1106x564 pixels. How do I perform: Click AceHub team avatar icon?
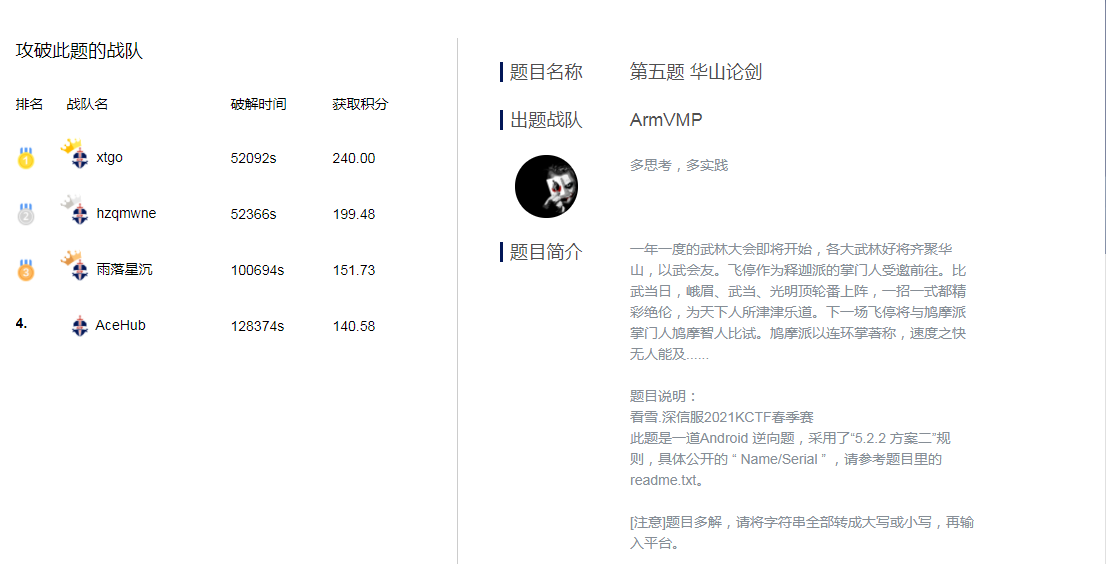pos(80,326)
